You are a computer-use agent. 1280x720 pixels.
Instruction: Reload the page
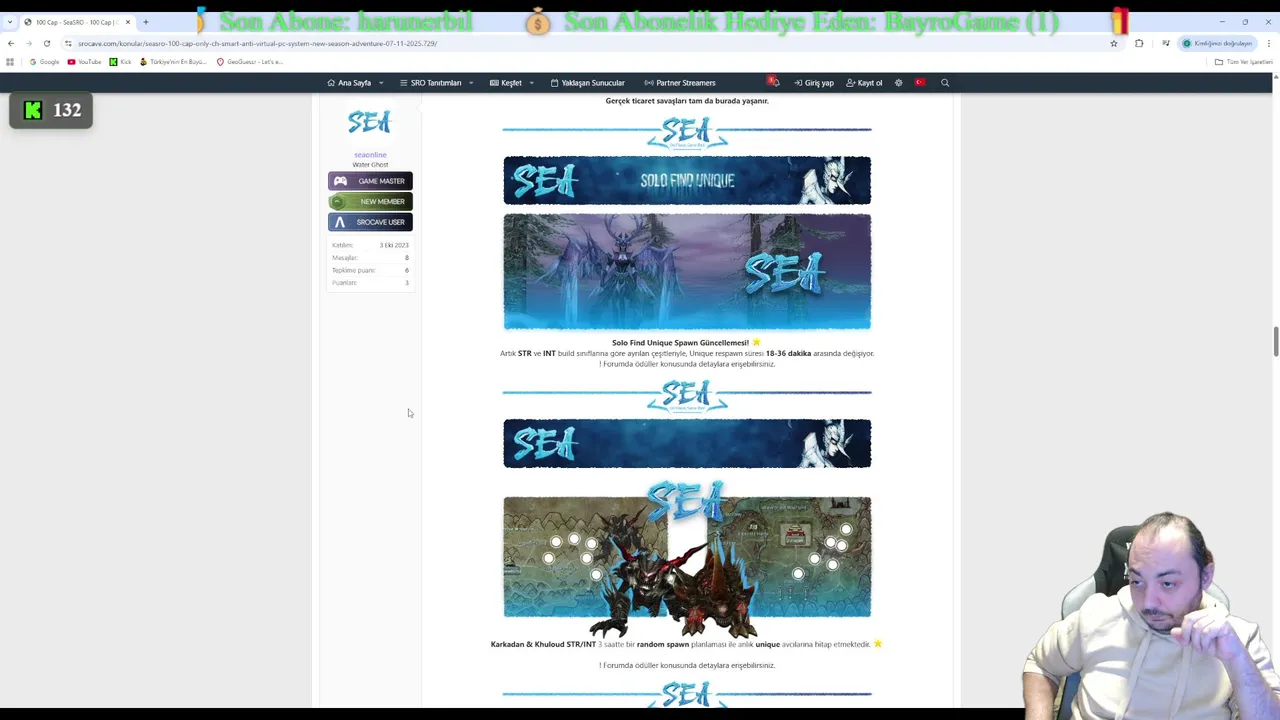click(x=46, y=43)
